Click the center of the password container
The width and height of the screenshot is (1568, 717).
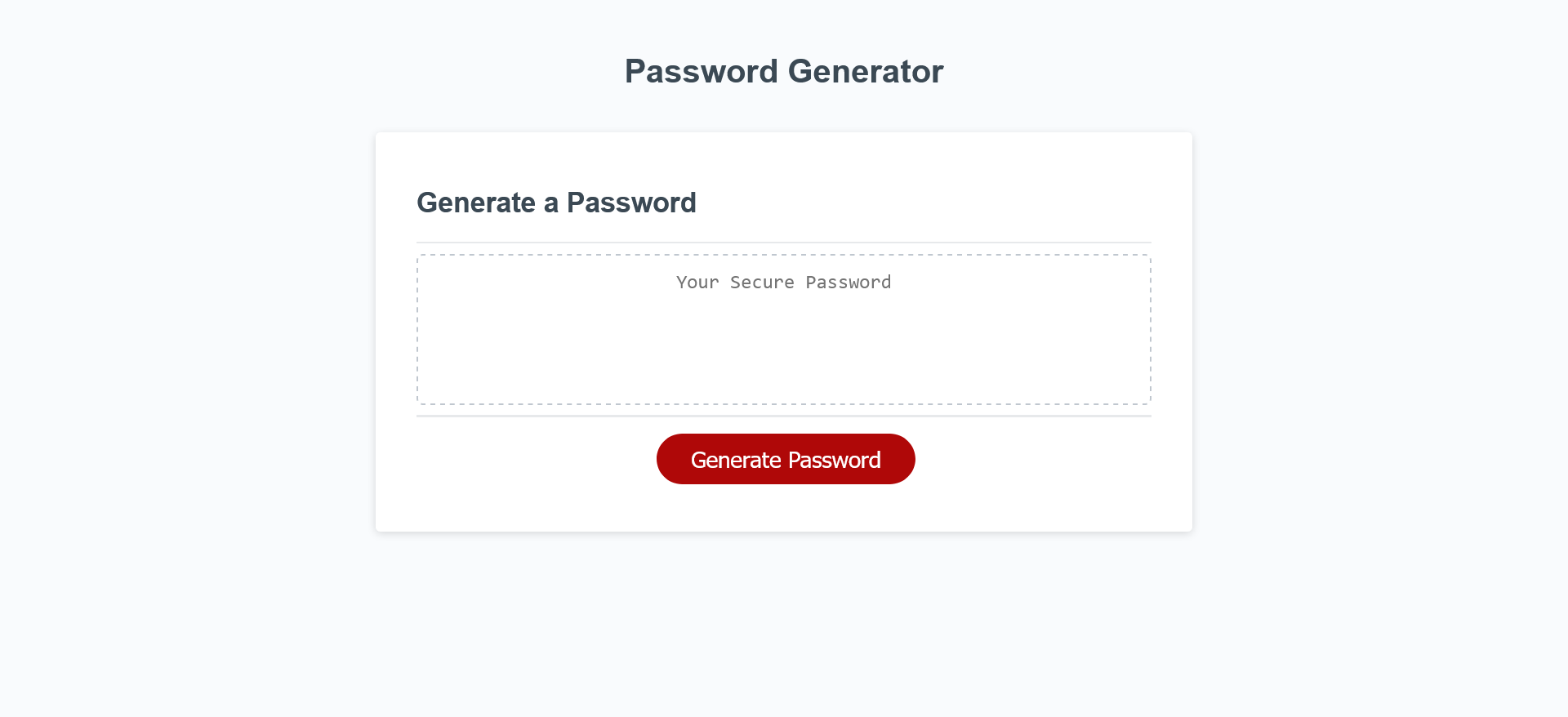(x=782, y=330)
